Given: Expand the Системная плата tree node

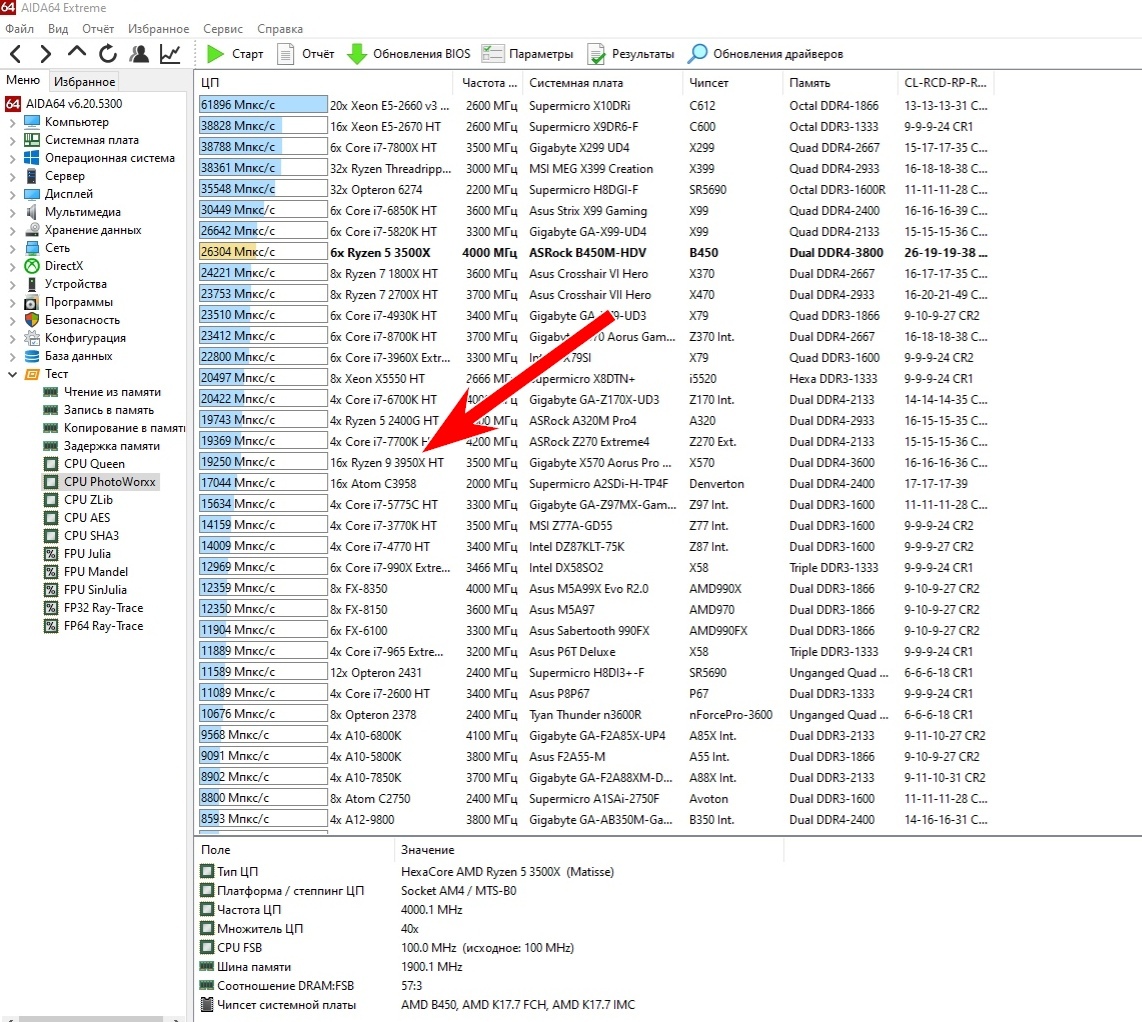Looking at the screenshot, I should click(12, 140).
